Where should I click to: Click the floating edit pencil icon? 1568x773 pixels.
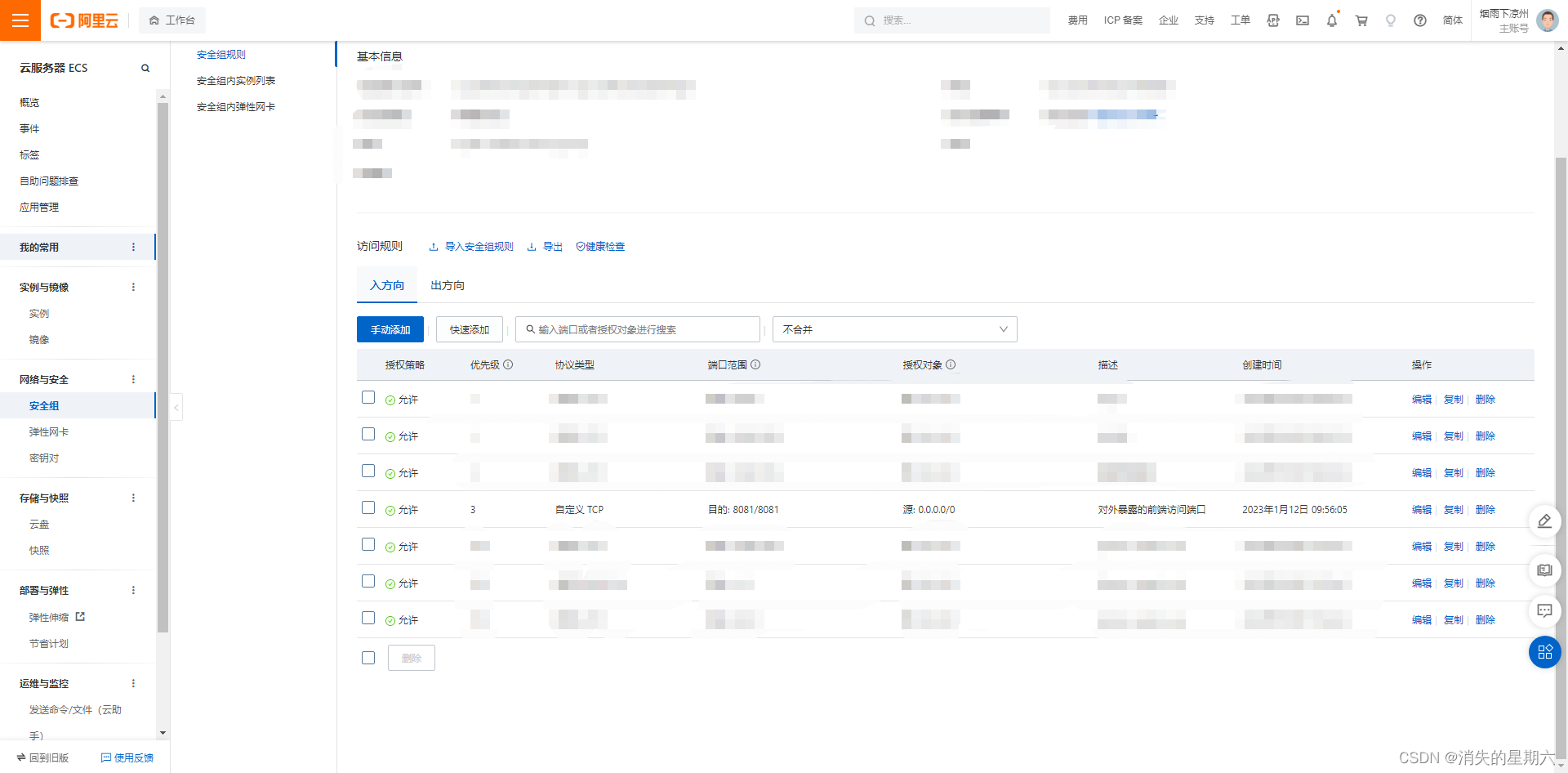(1544, 521)
